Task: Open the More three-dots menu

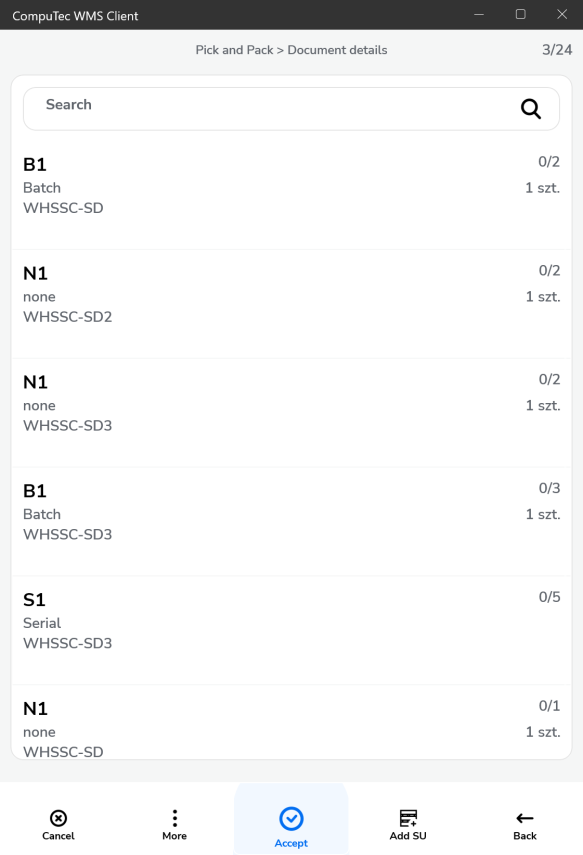Action: pyautogui.click(x=175, y=818)
